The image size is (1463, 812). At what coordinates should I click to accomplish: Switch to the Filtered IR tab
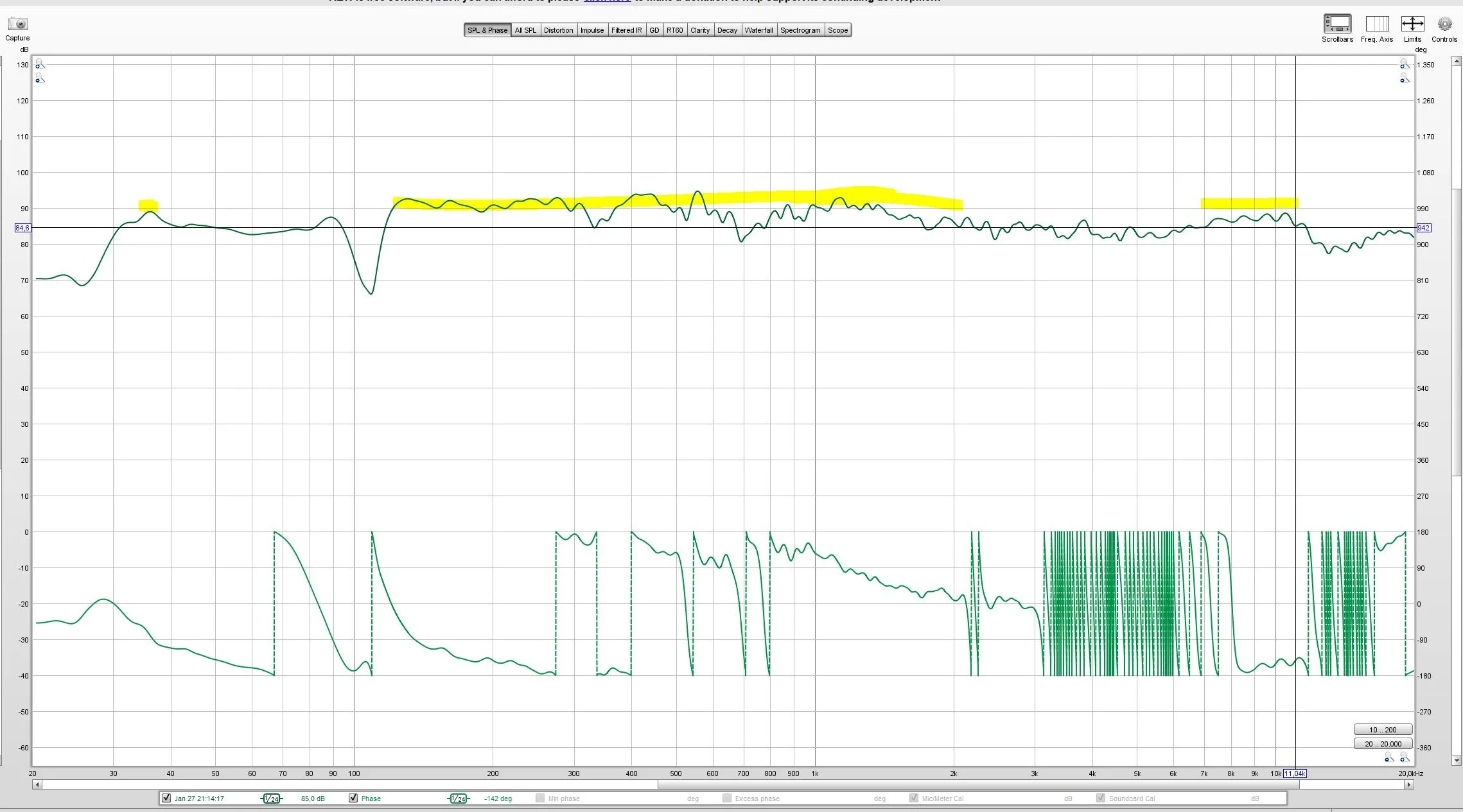point(626,30)
